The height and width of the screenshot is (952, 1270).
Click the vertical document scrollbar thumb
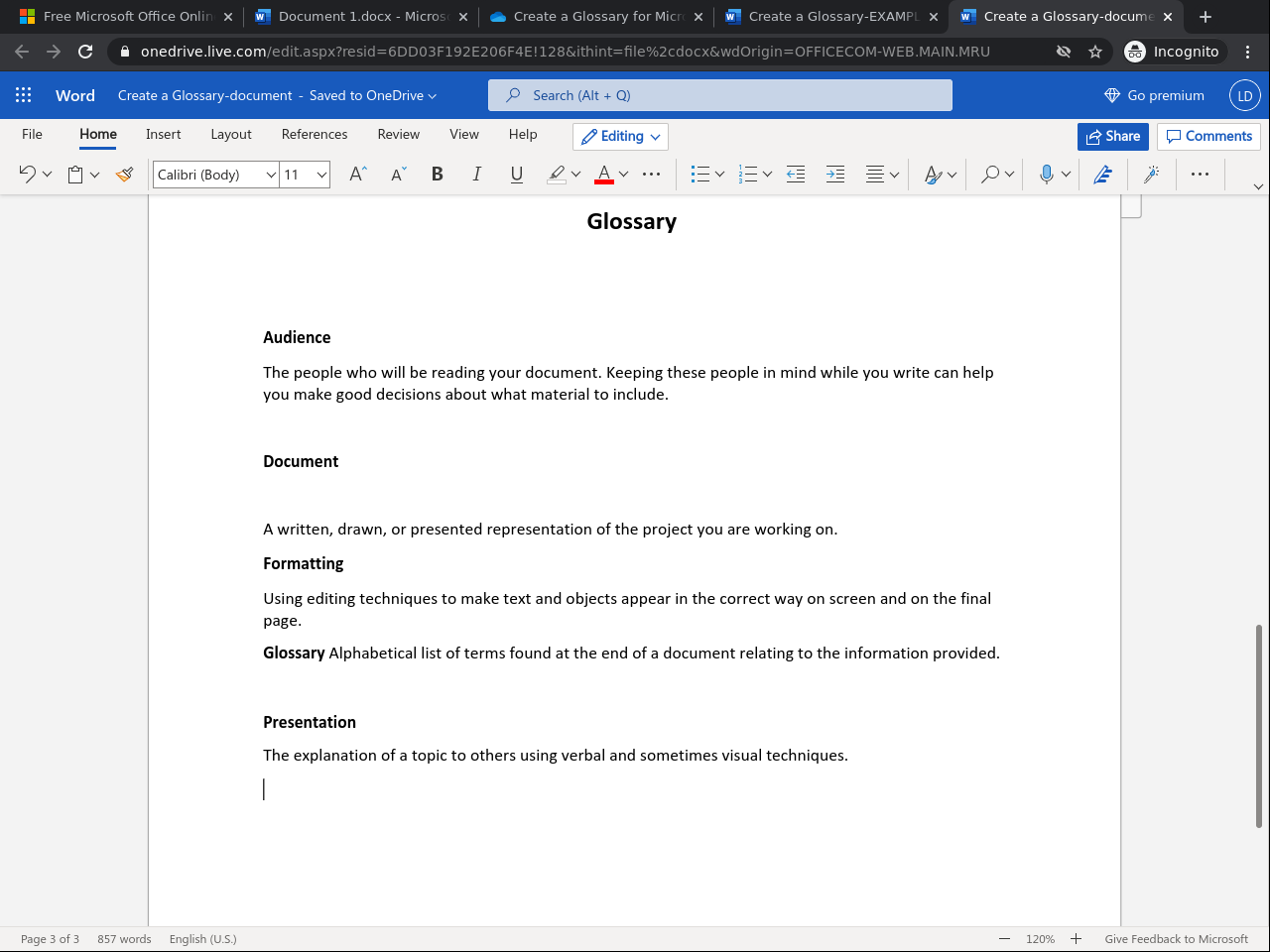pos(1259,726)
